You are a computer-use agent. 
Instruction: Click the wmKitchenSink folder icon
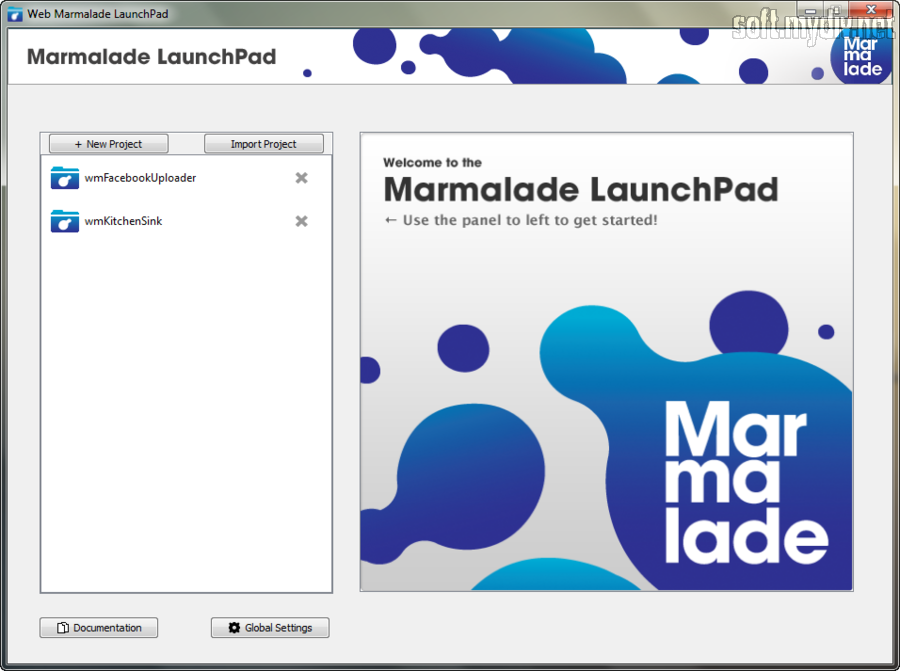click(65, 220)
